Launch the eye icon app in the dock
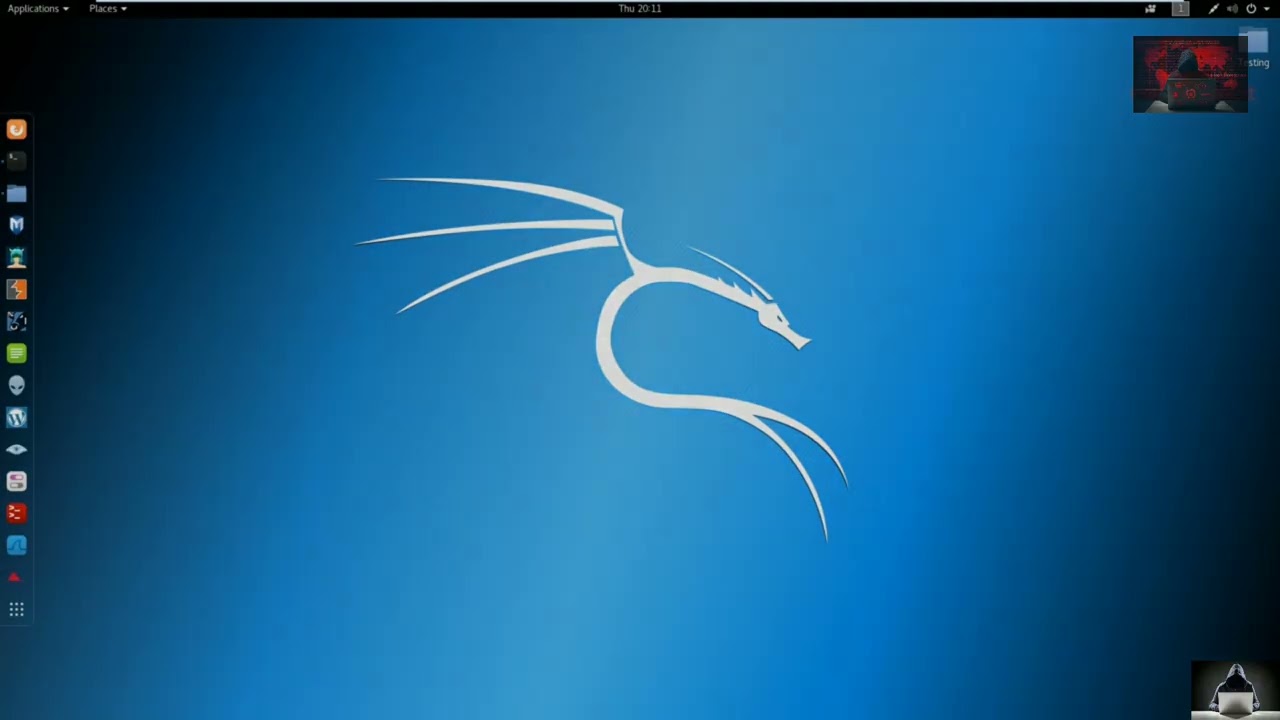This screenshot has width=1280, height=720. [x=16, y=449]
